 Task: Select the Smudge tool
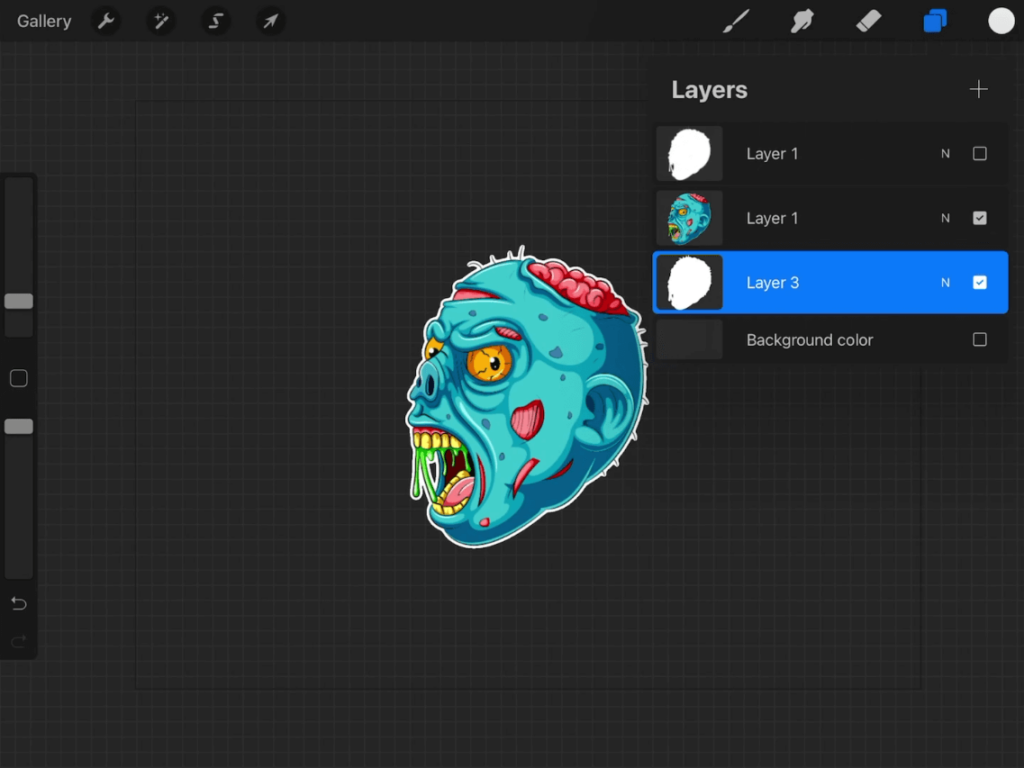tap(803, 20)
